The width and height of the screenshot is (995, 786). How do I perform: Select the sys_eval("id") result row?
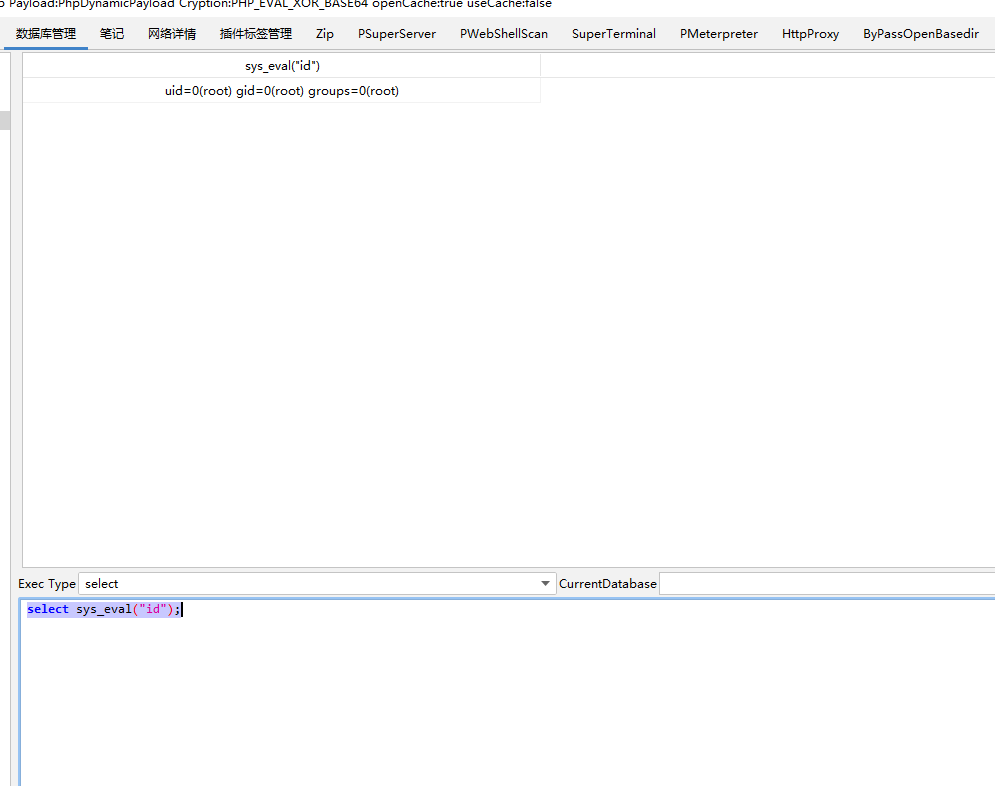(282, 65)
